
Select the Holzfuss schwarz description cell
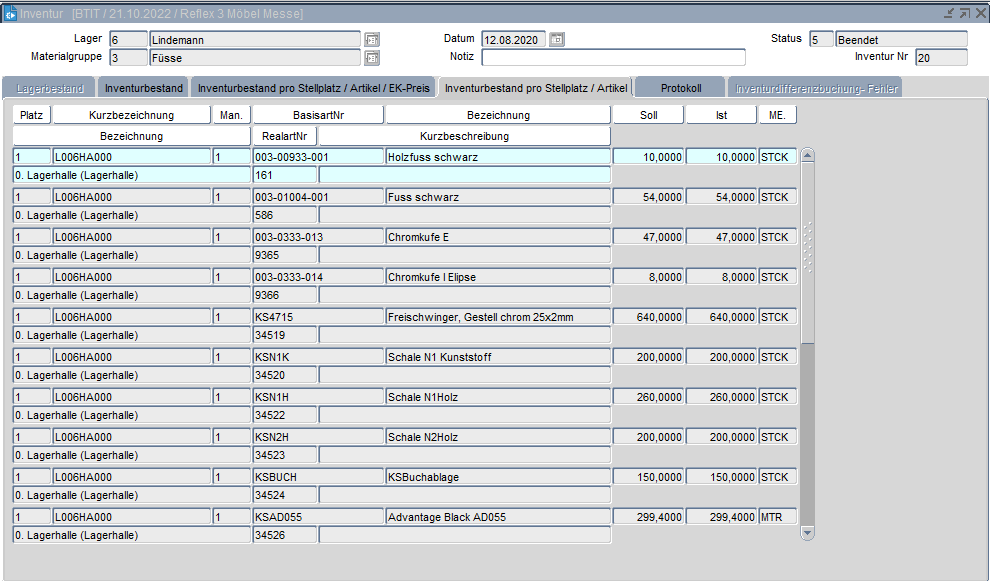(x=497, y=157)
